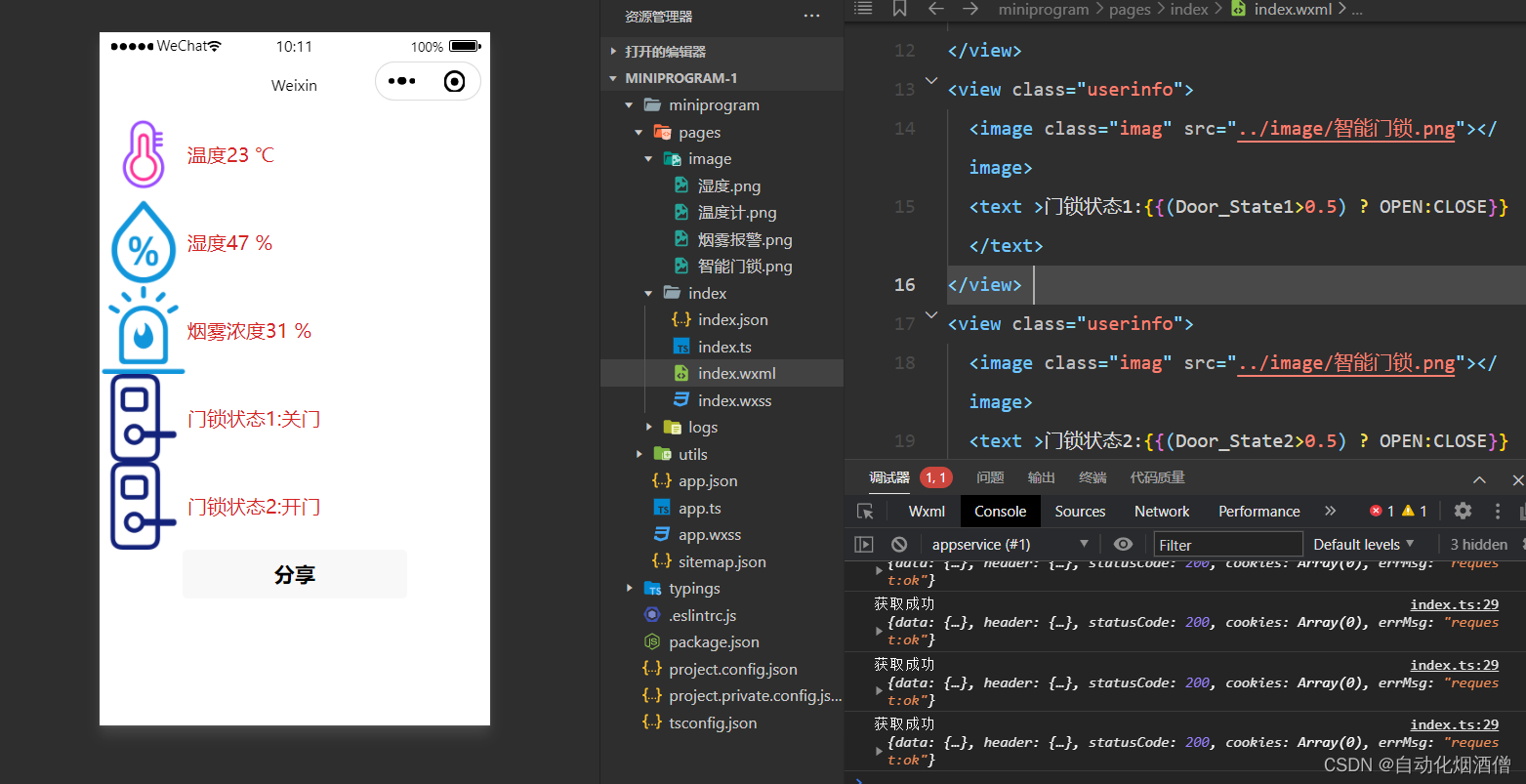Open the Performance DevTools tab

(1259, 512)
